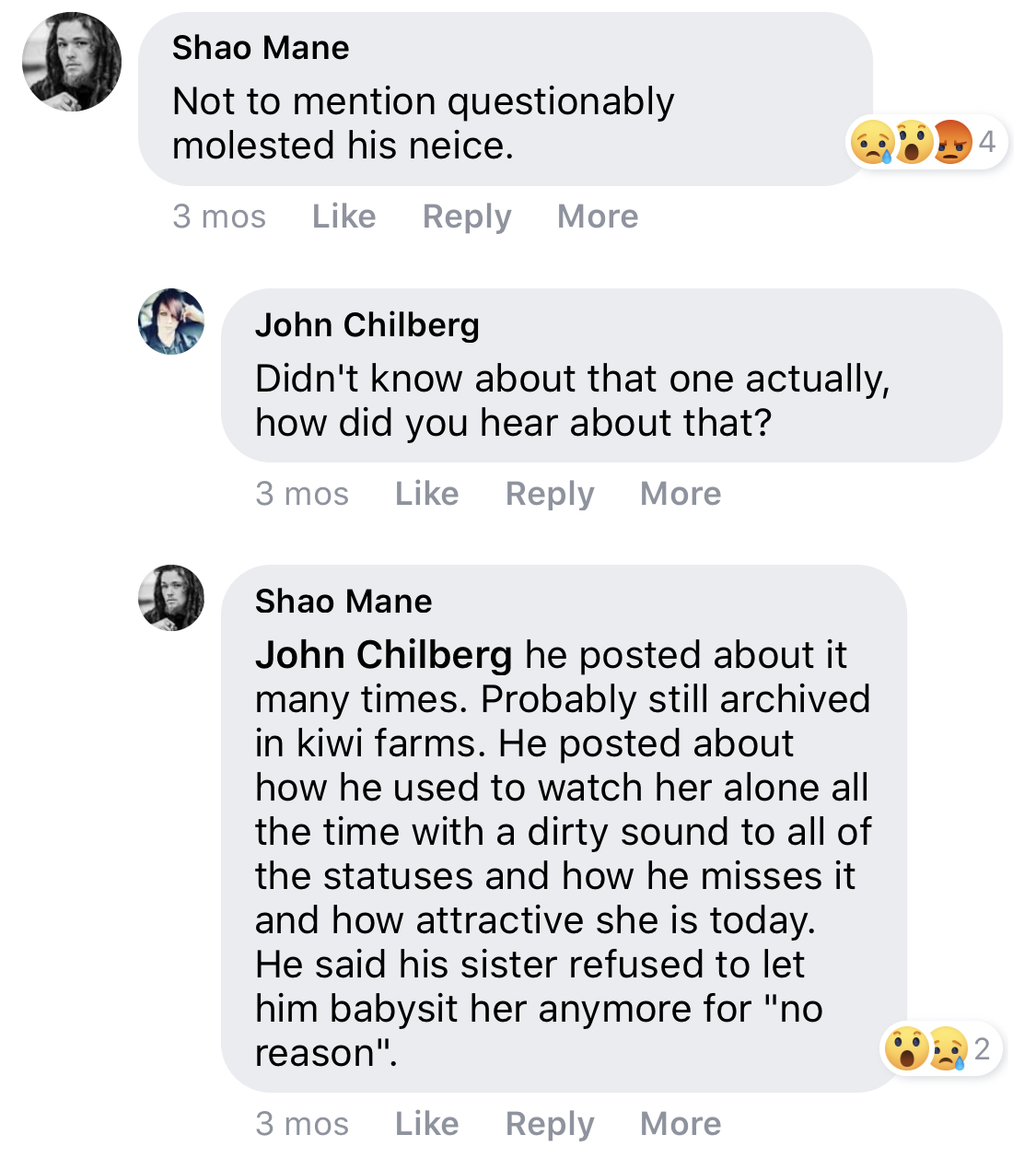Open Shao Mane's profile picture on top comment
Screen dimensions: 1036x1158
click(72, 62)
